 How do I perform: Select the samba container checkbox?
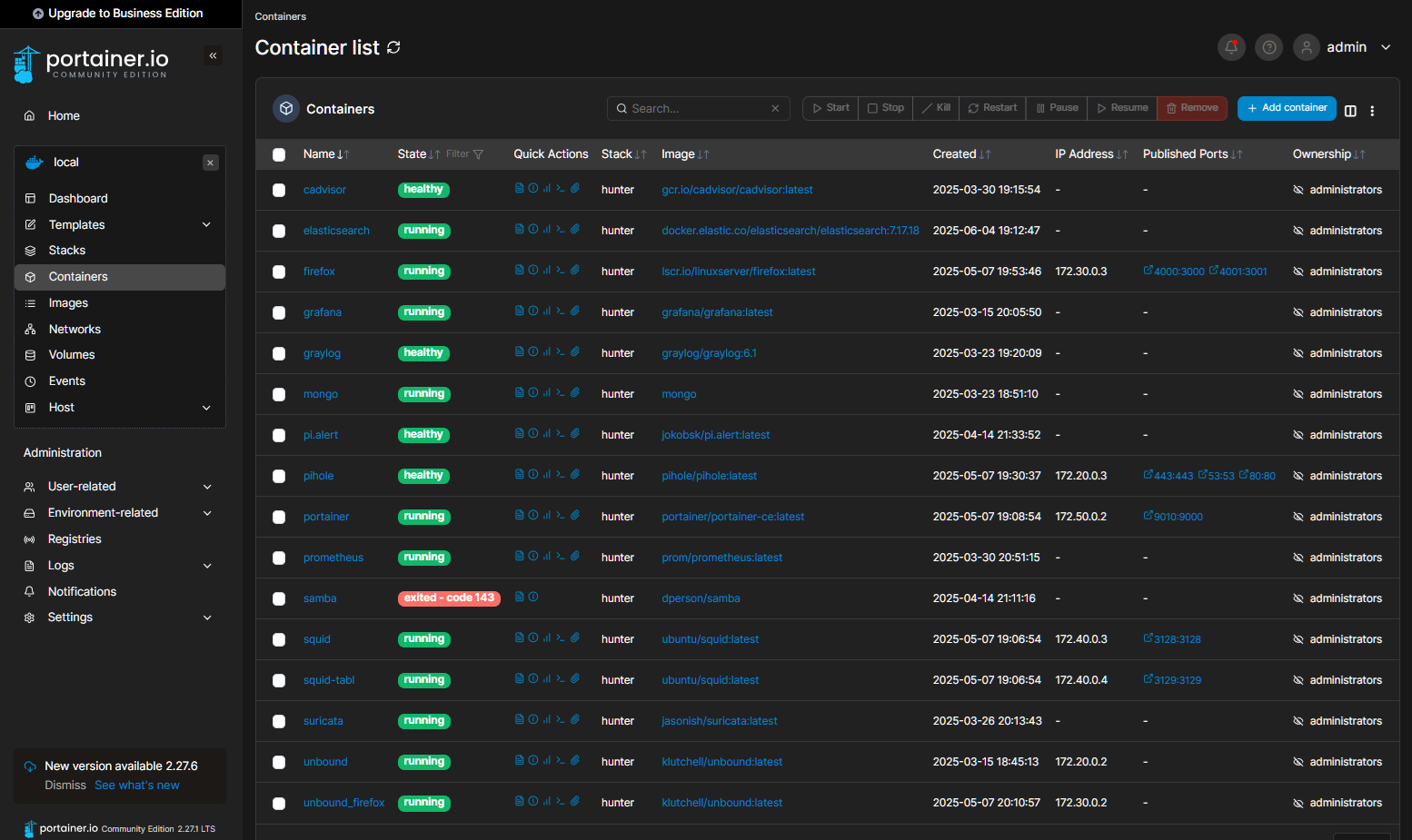click(279, 598)
